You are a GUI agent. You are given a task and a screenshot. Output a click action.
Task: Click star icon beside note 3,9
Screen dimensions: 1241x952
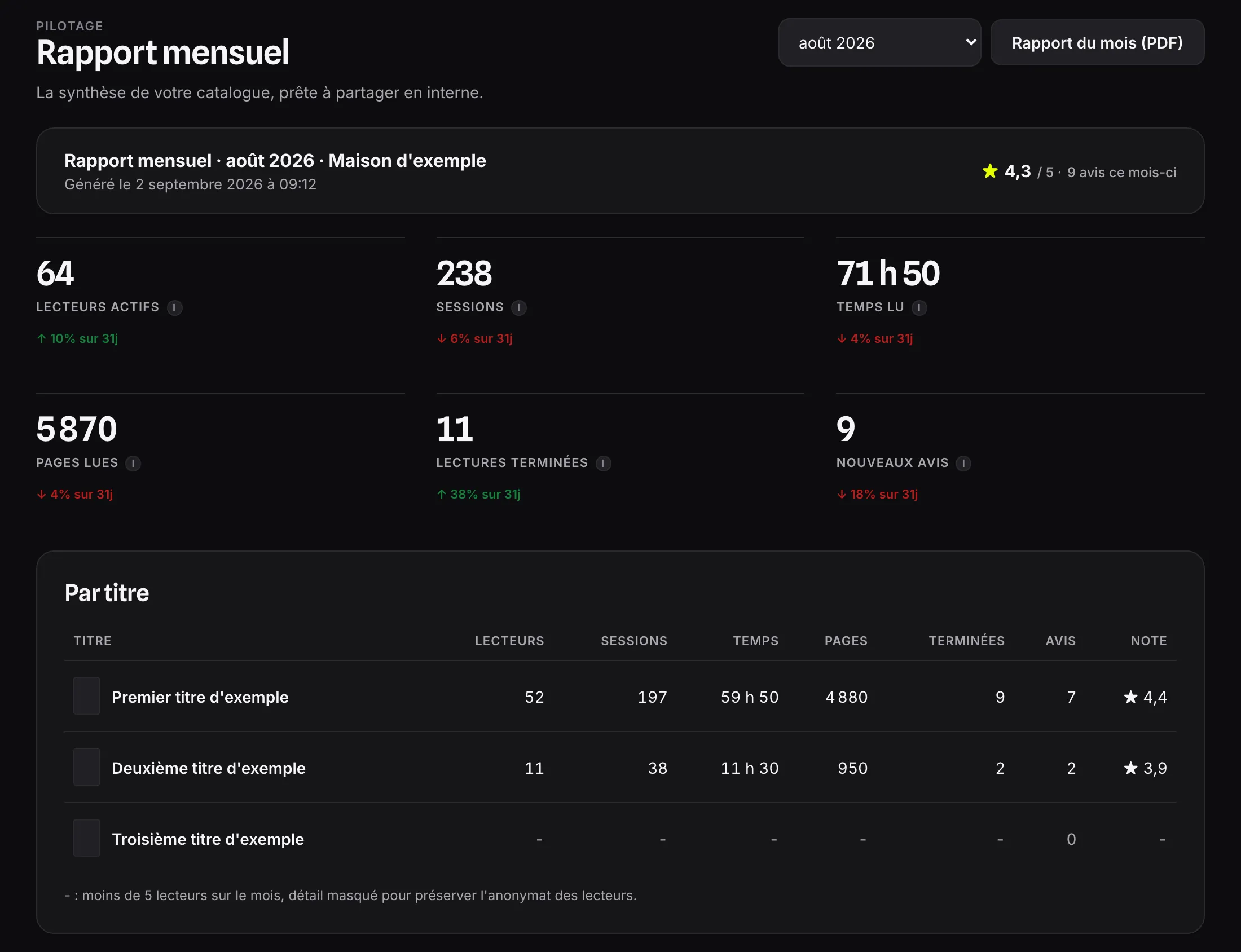(1130, 768)
